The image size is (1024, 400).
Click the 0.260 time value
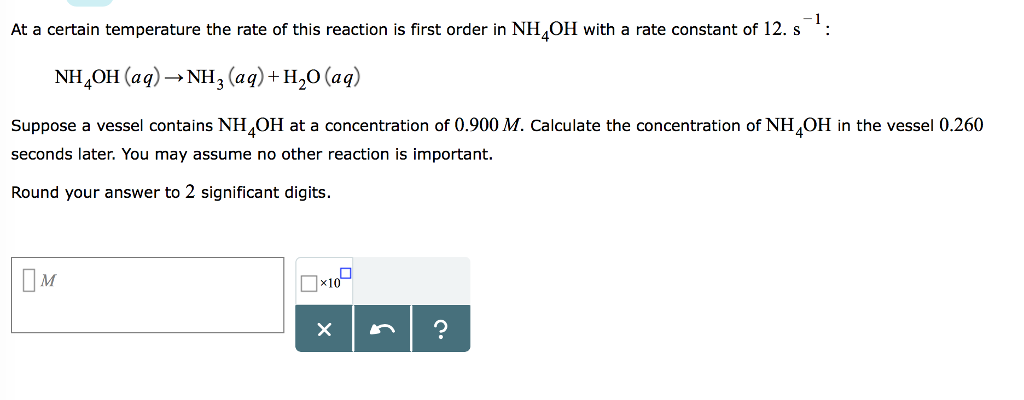tap(961, 126)
